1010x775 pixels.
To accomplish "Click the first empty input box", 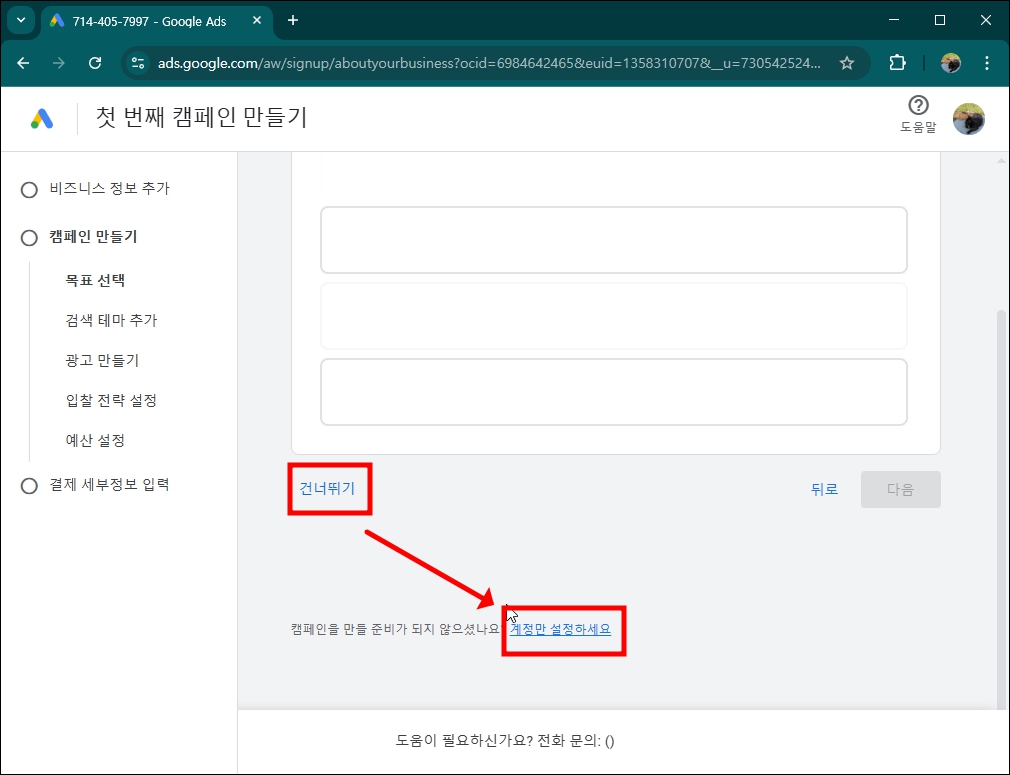I will (x=613, y=240).
